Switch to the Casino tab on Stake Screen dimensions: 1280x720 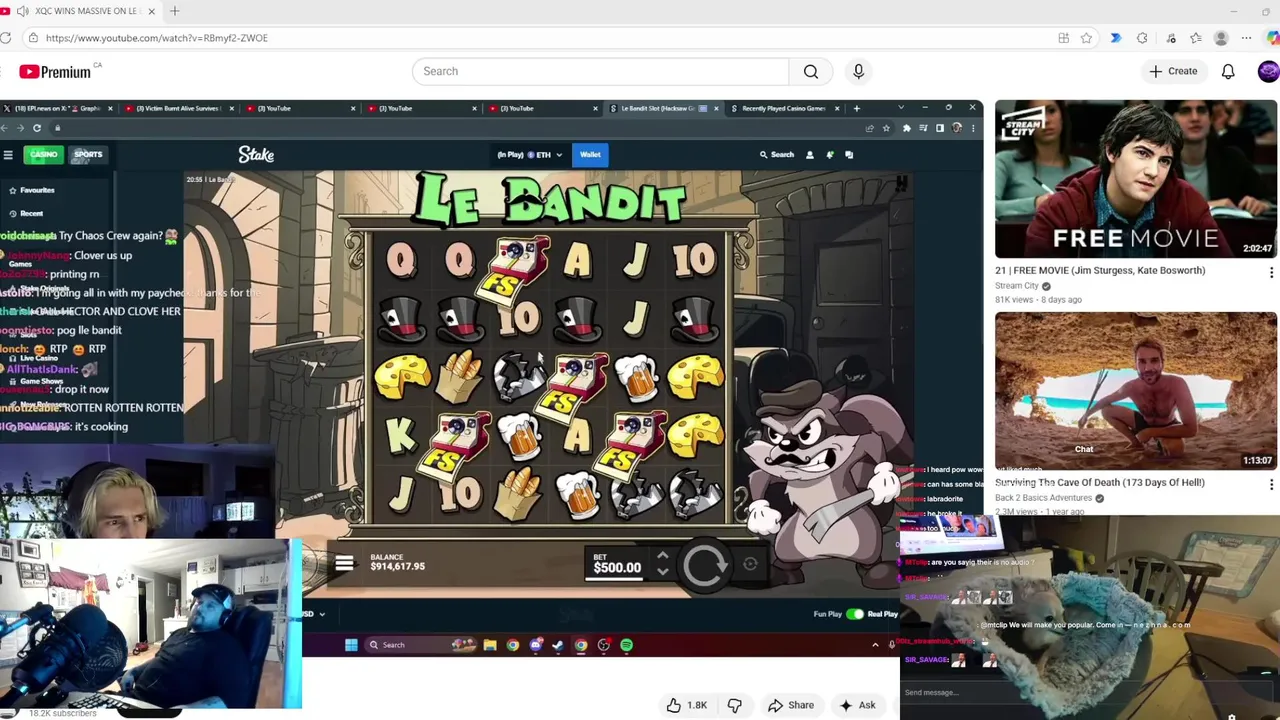pos(43,154)
